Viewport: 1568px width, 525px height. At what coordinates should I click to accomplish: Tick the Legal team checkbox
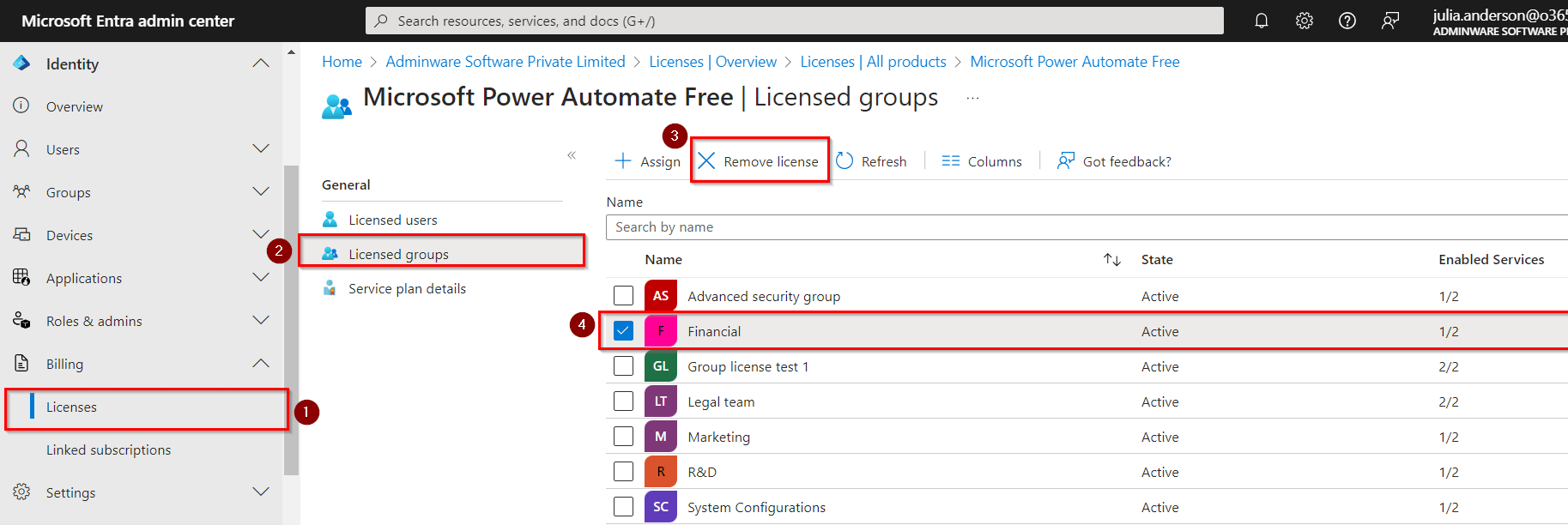[624, 401]
